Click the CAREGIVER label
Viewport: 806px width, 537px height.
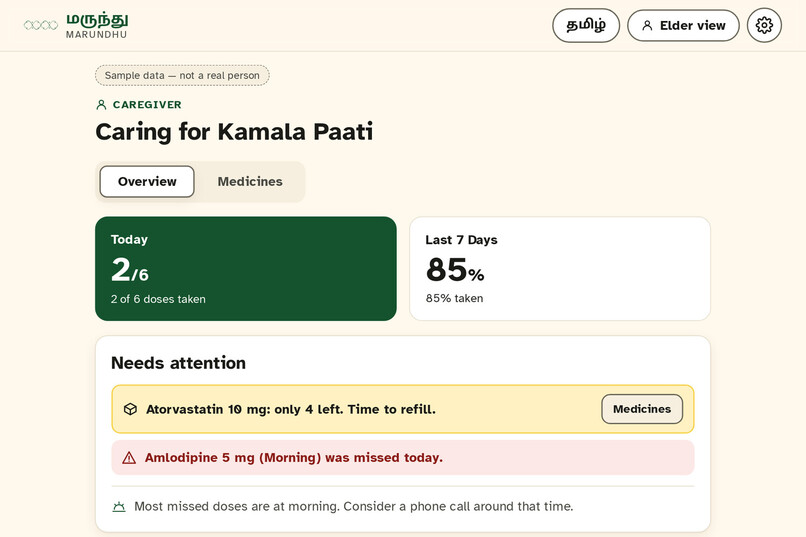tap(147, 105)
